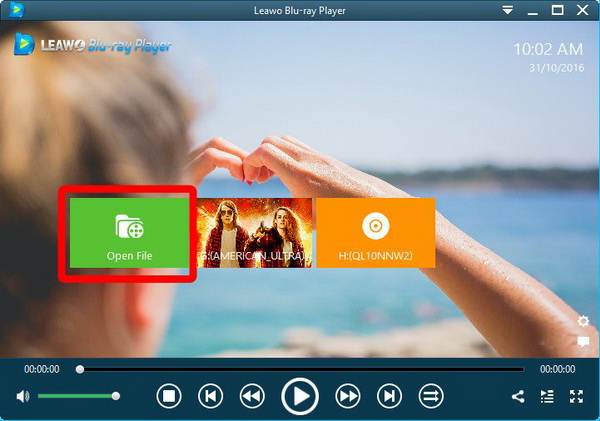Open the title bar dropdown menu arrow

pyautogui.click(x=508, y=10)
